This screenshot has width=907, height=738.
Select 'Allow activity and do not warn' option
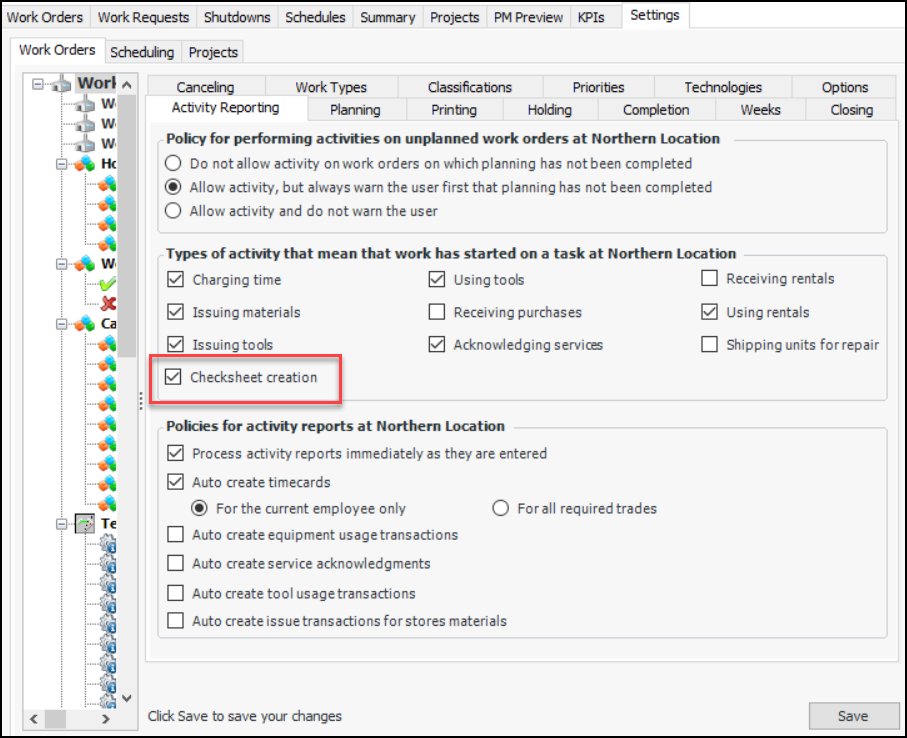click(x=173, y=211)
